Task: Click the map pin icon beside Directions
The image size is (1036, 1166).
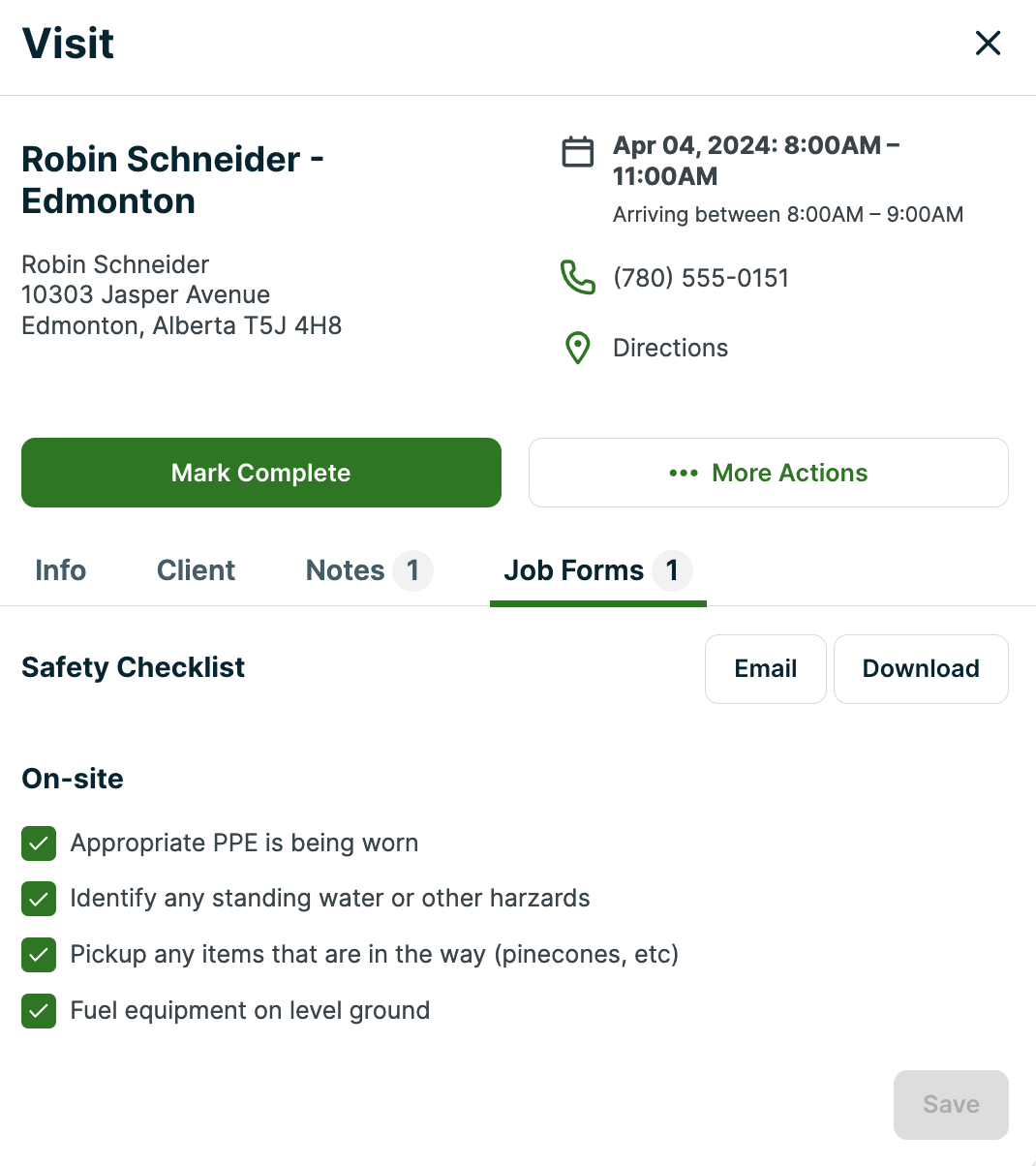Action: tap(577, 348)
